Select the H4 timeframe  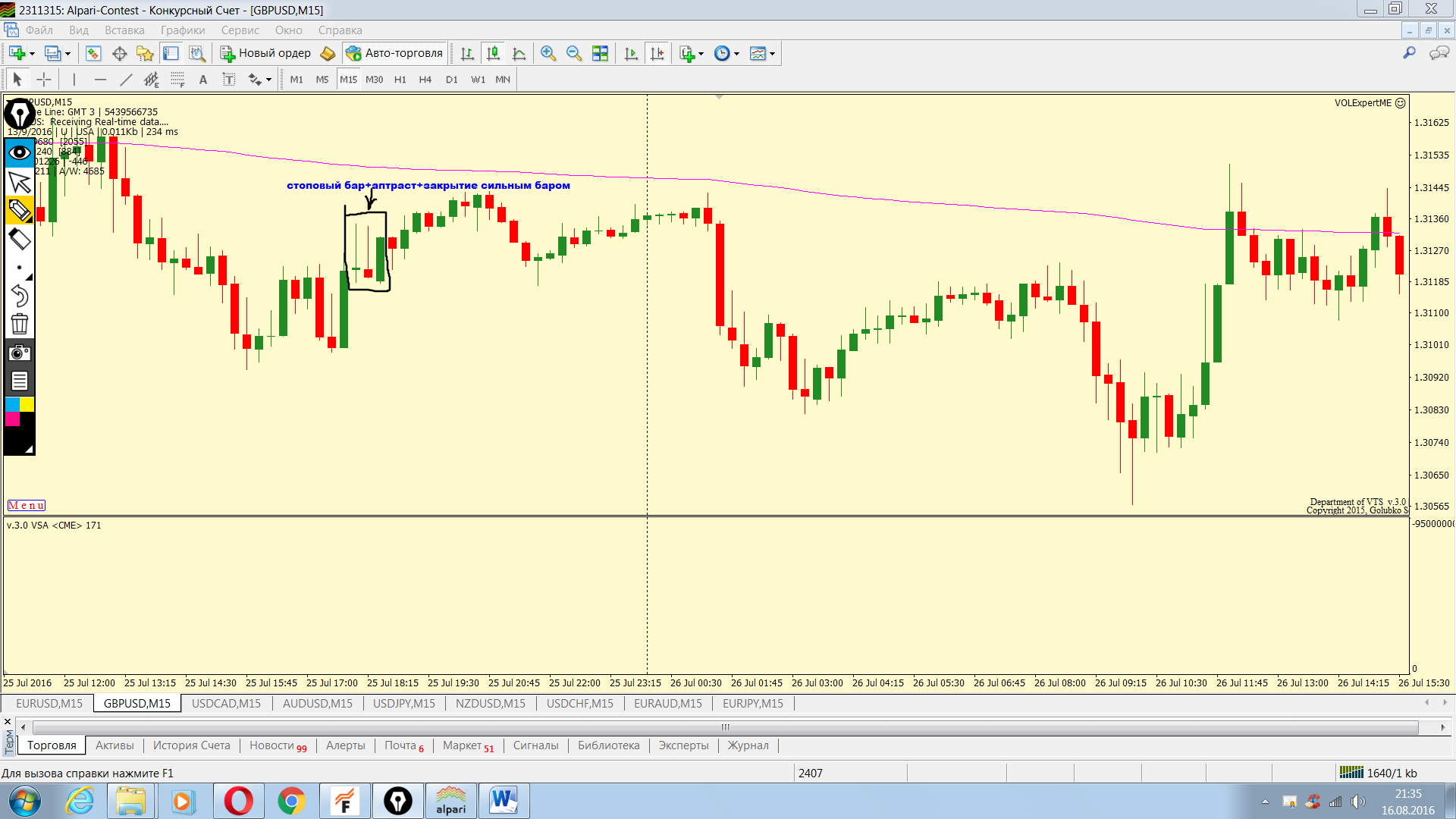coord(425,80)
